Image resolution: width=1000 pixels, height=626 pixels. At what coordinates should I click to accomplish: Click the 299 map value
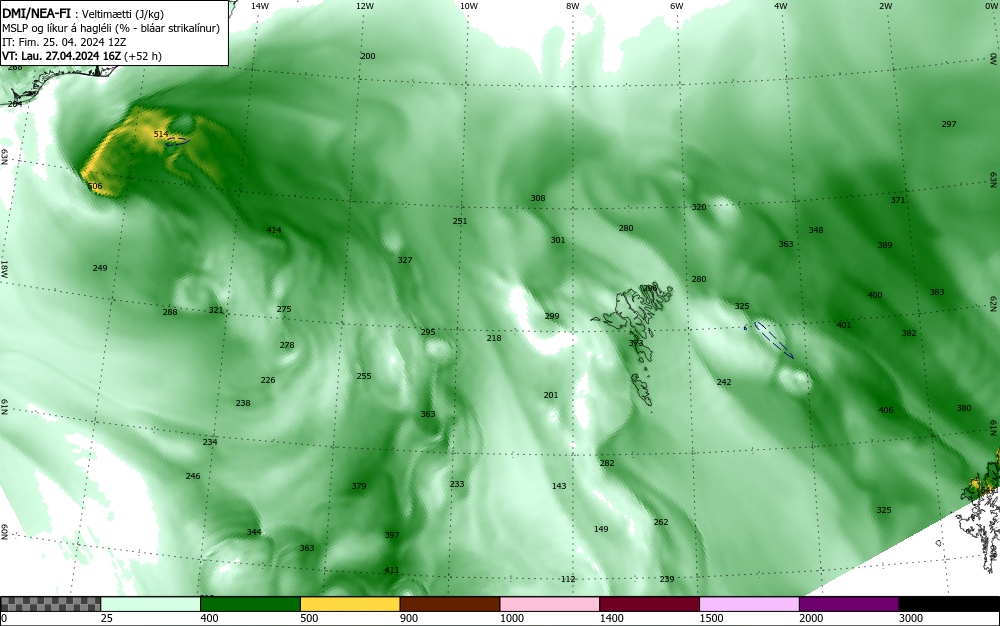(x=552, y=316)
